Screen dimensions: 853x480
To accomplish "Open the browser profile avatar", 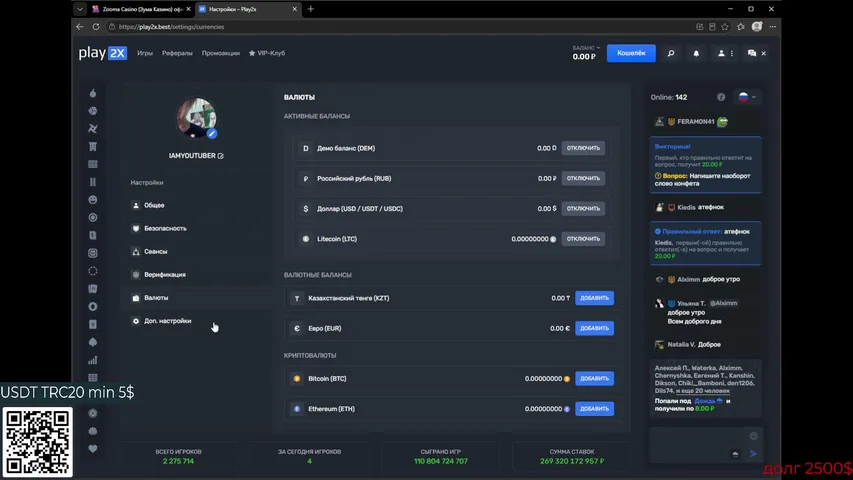I will coord(757,27).
